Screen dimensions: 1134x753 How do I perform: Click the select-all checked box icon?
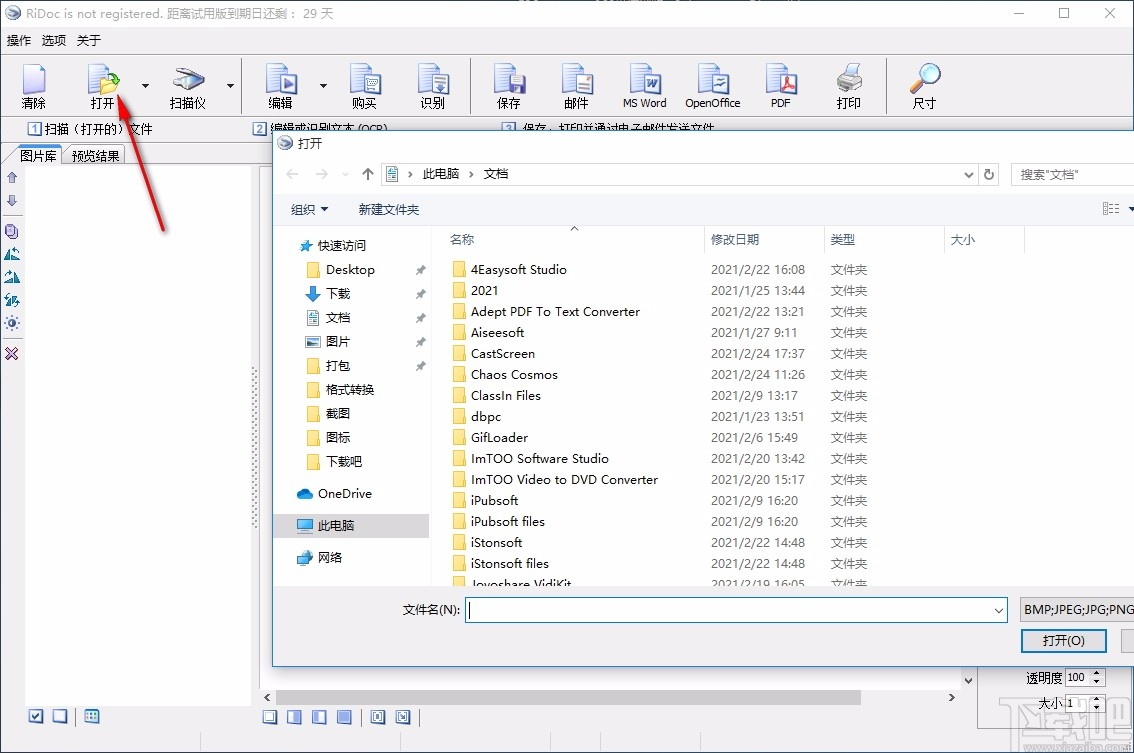36,716
